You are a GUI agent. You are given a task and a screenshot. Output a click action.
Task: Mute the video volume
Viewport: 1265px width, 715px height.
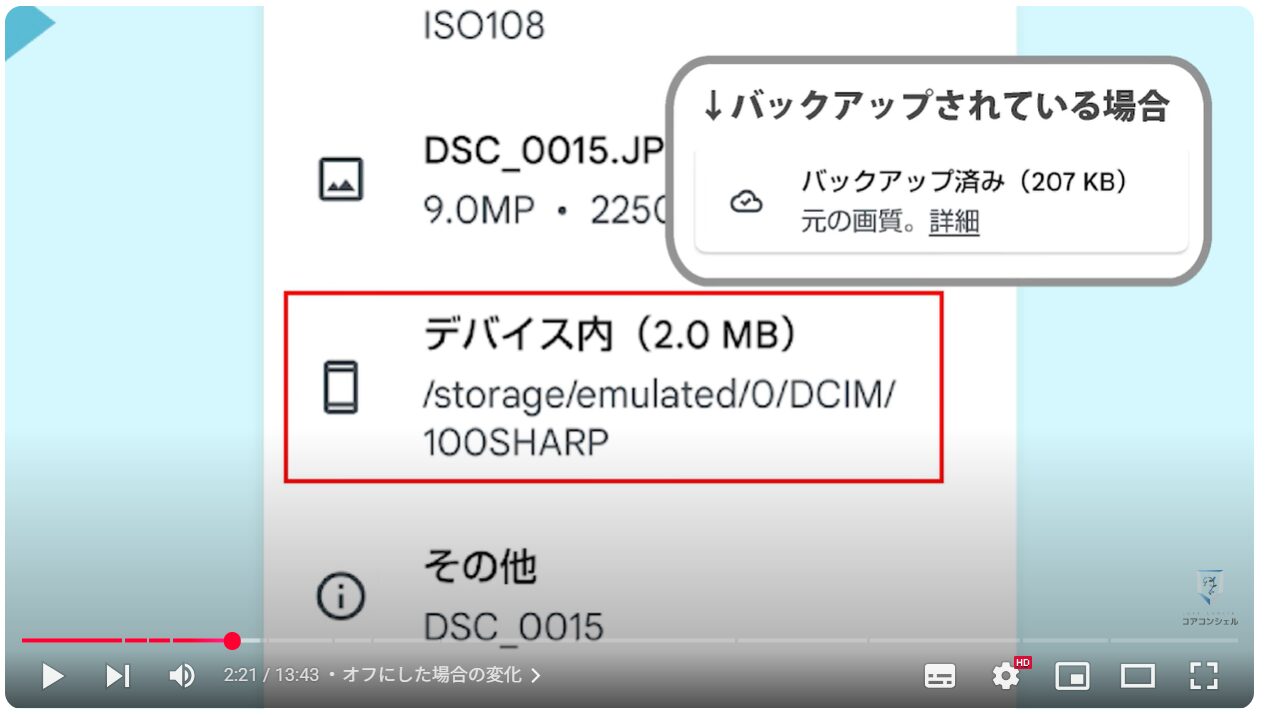coord(182,677)
